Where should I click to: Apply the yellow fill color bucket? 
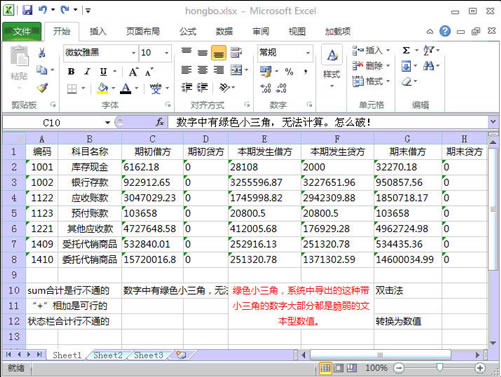click(103, 88)
